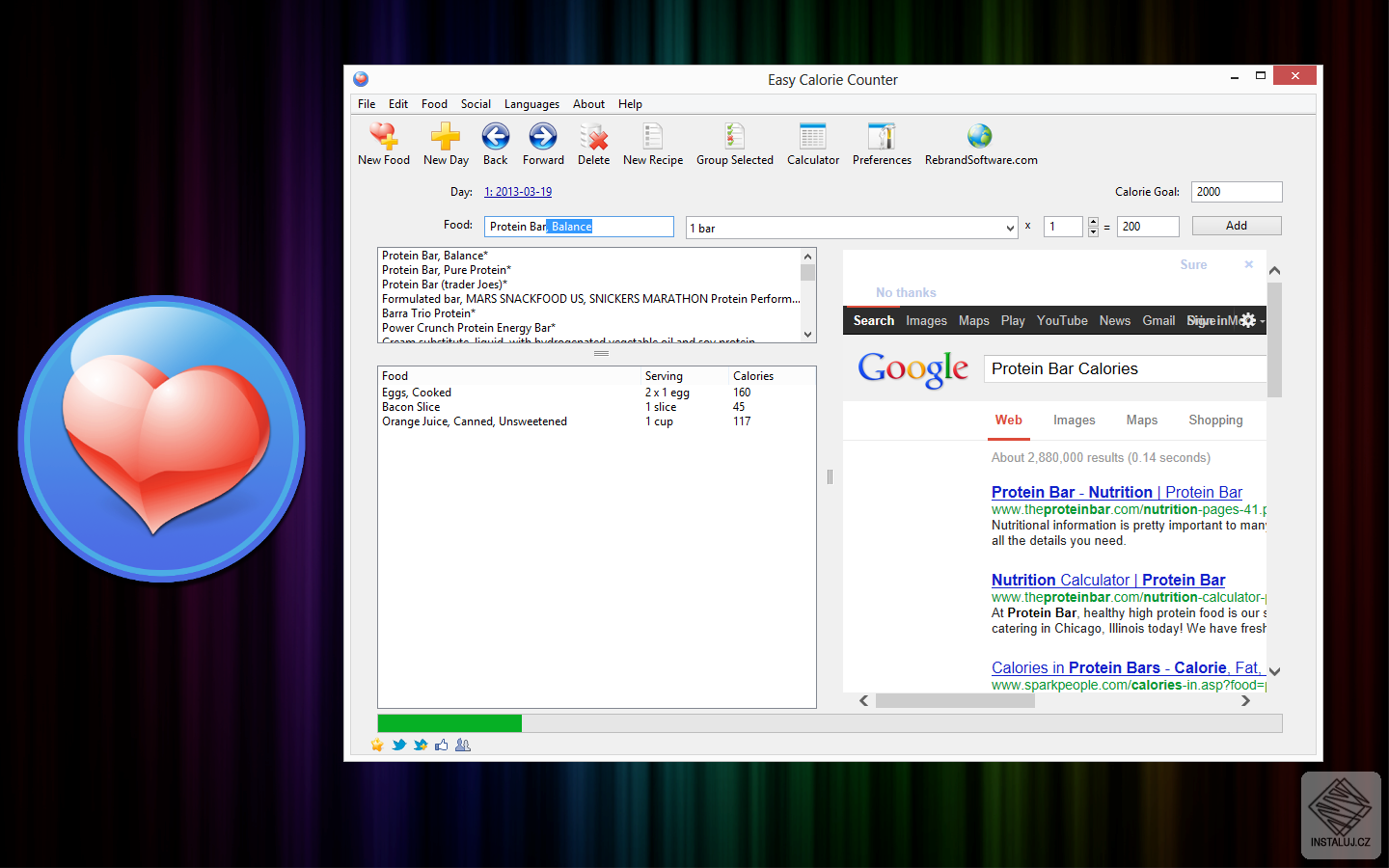Click the Add button
This screenshot has width=1389, height=868.
click(1237, 226)
